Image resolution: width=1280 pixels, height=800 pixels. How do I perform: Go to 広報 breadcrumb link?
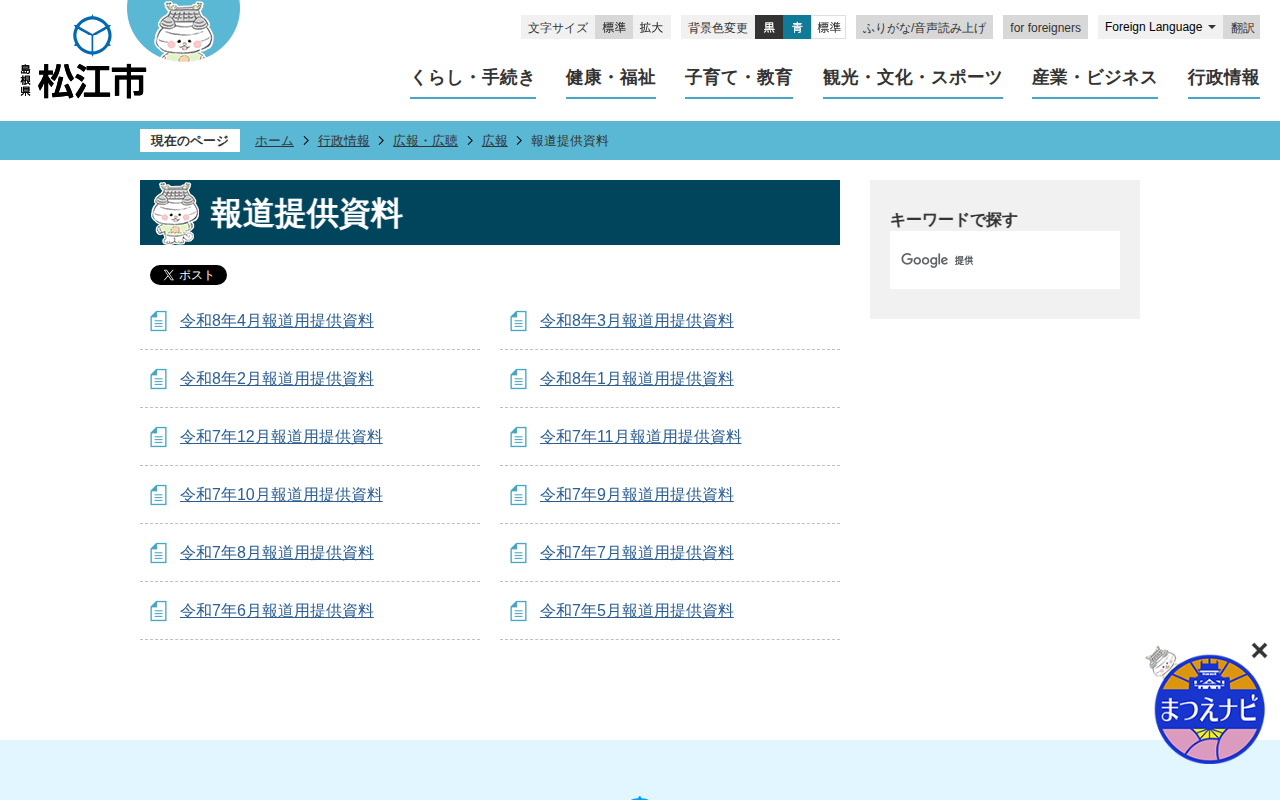click(495, 141)
